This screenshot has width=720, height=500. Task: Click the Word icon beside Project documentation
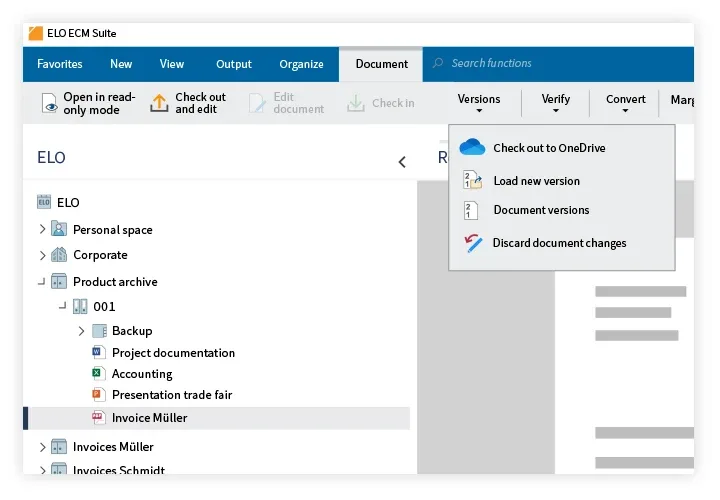tap(98, 352)
